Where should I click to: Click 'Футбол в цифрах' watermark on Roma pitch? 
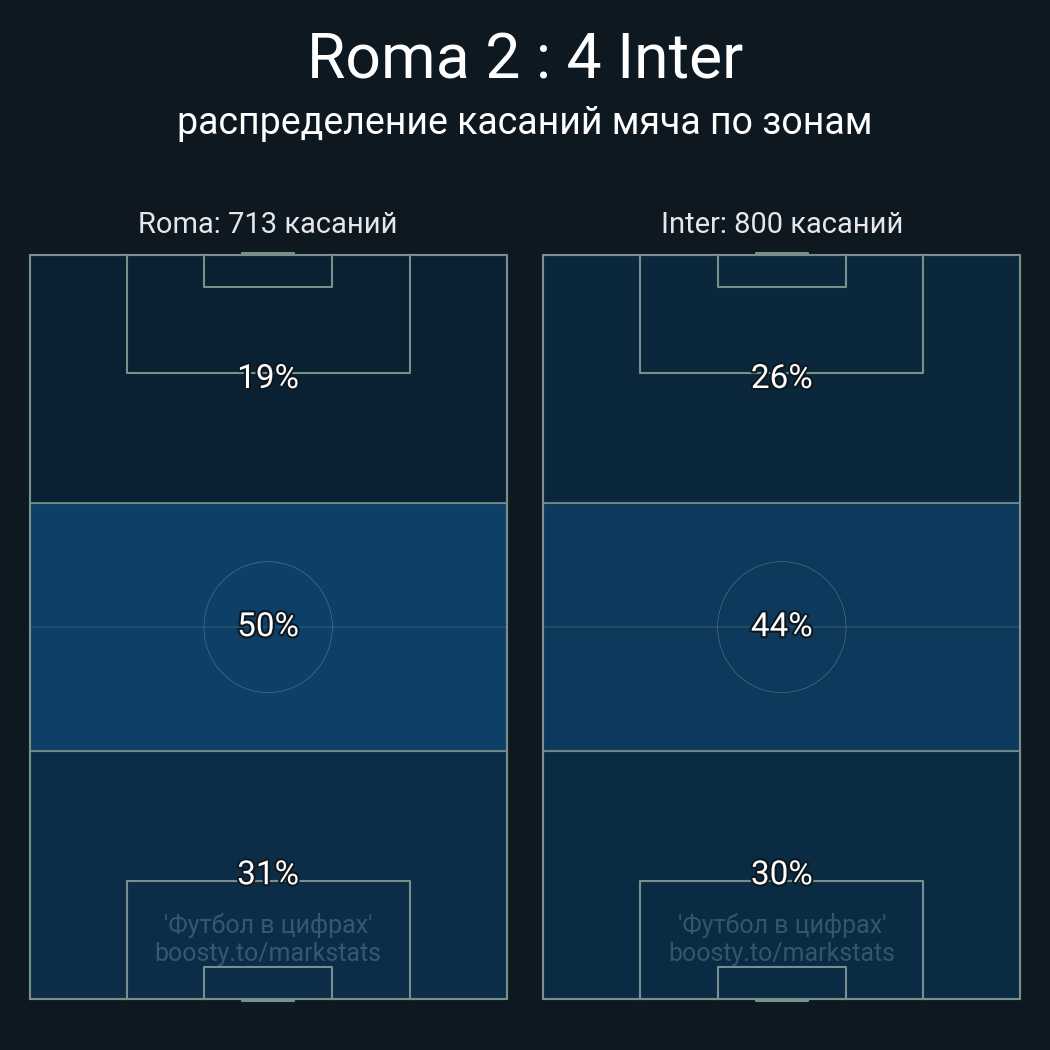click(x=268, y=925)
